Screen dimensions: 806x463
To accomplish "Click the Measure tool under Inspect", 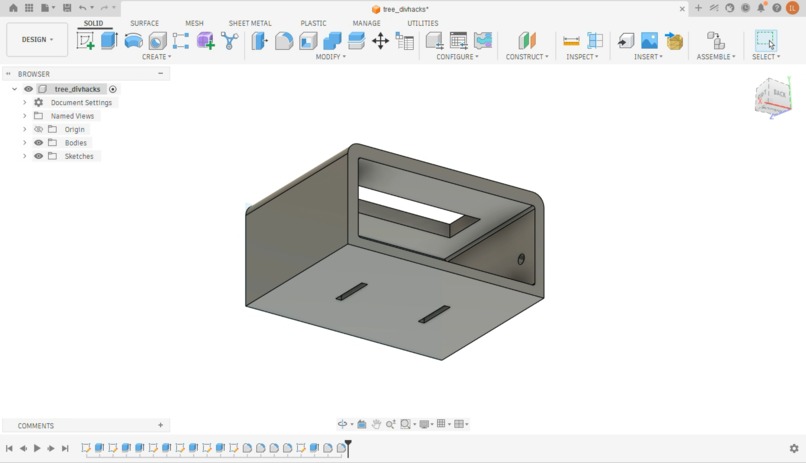I will point(571,41).
